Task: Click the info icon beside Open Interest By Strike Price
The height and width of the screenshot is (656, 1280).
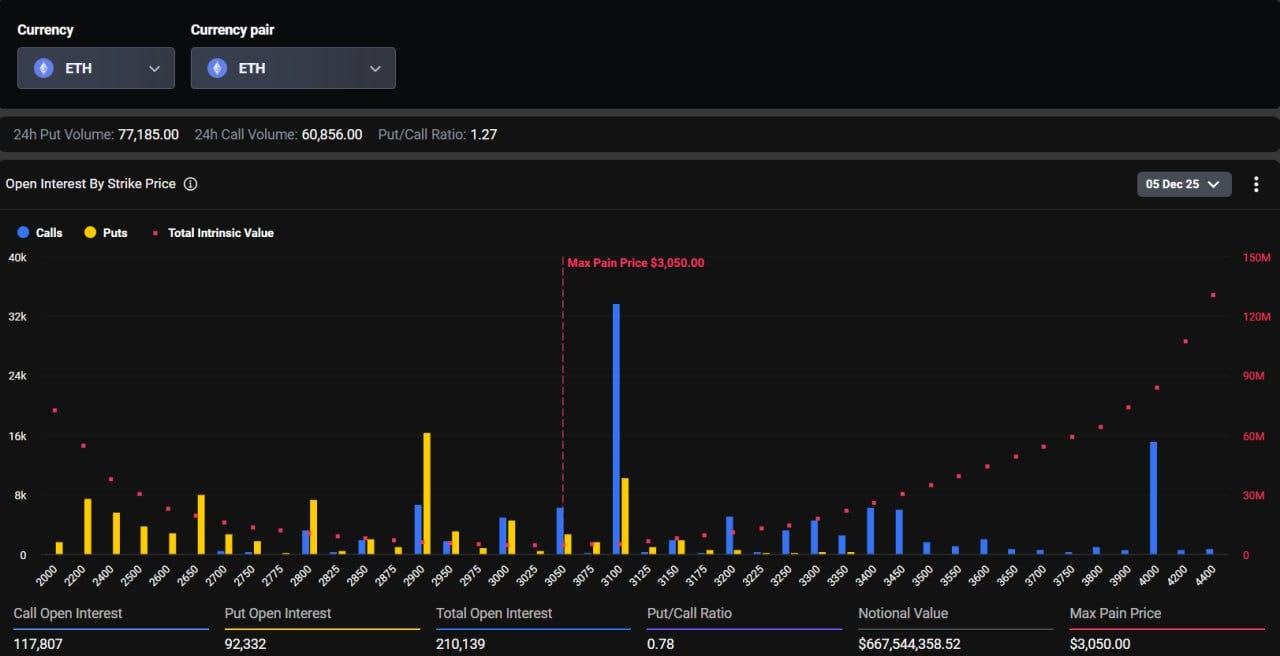Action: click(191, 184)
